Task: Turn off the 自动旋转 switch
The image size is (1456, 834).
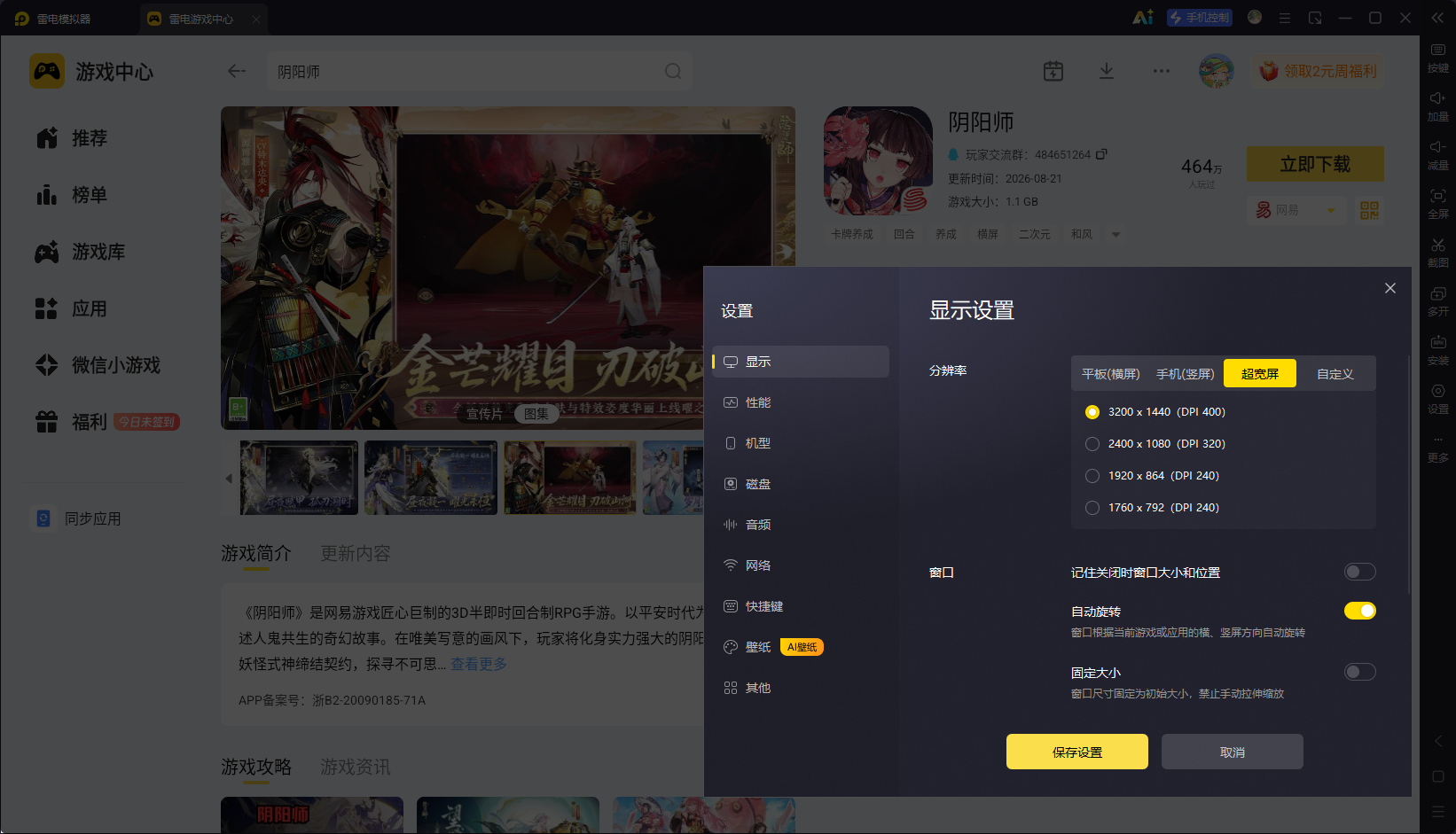Action: (1360, 611)
